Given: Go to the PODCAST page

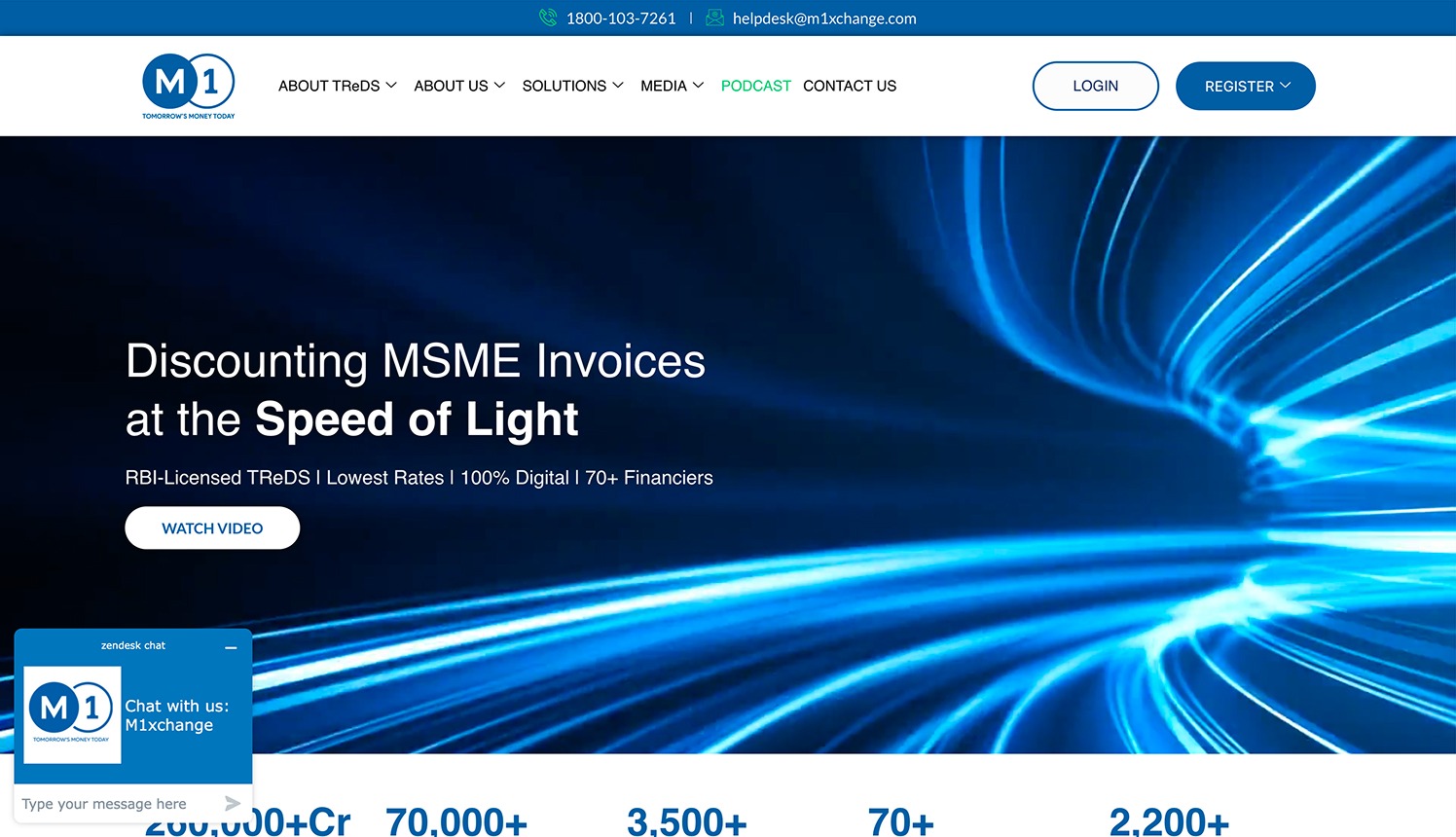Looking at the screenshot, I should coord(756,86).
